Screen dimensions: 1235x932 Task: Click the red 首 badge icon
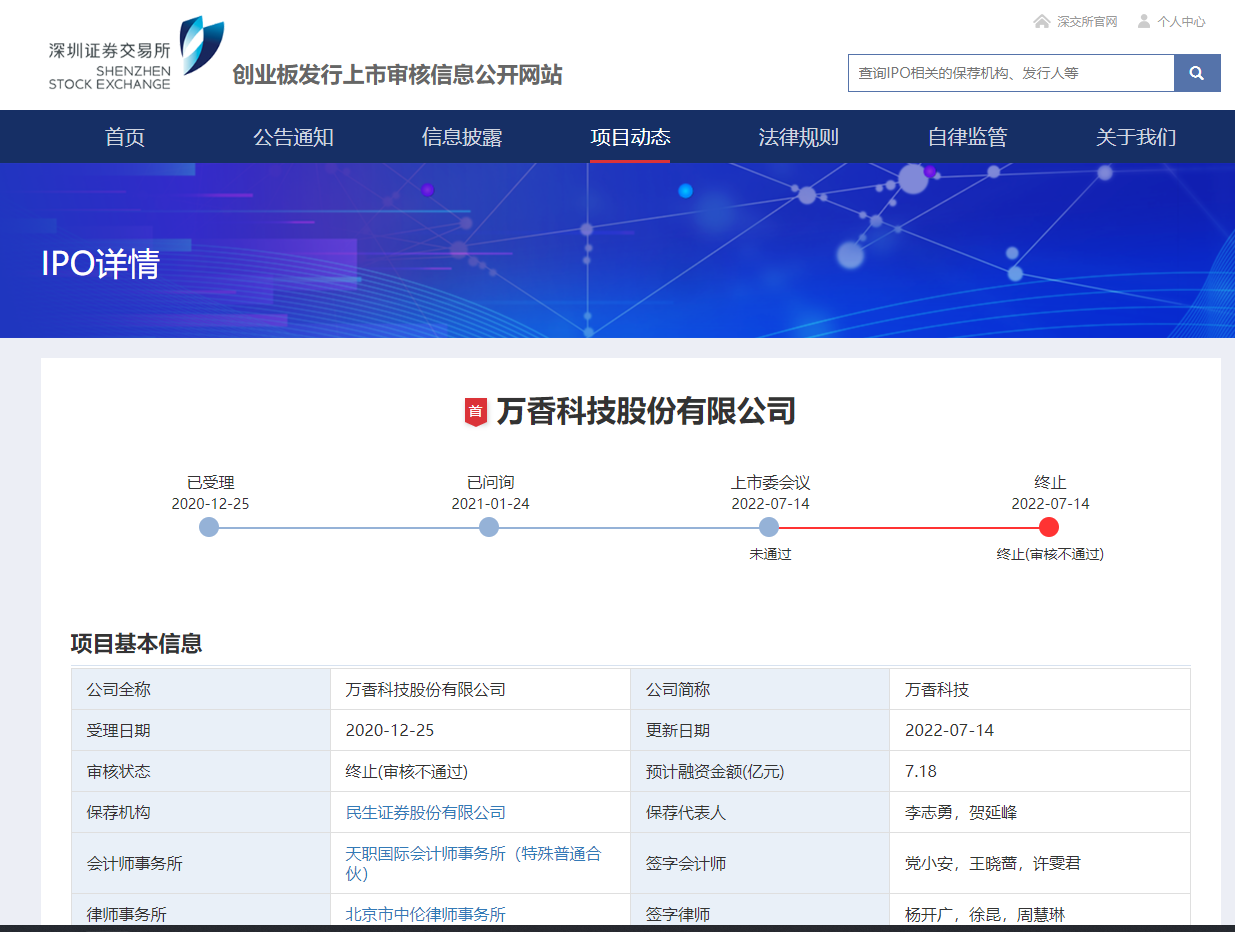coord(476,411)
